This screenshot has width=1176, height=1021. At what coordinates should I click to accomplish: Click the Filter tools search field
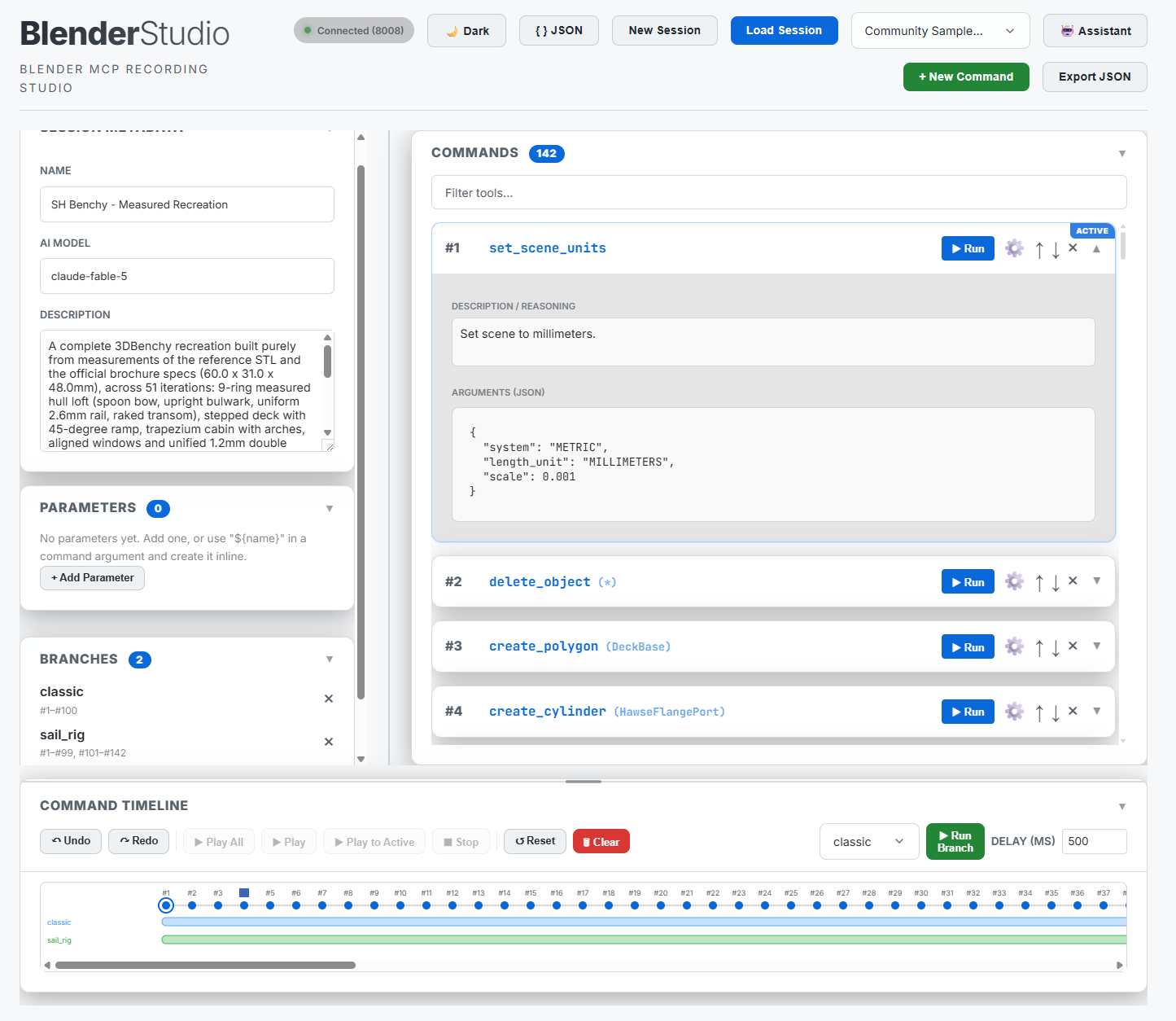[x=779, y=193]
